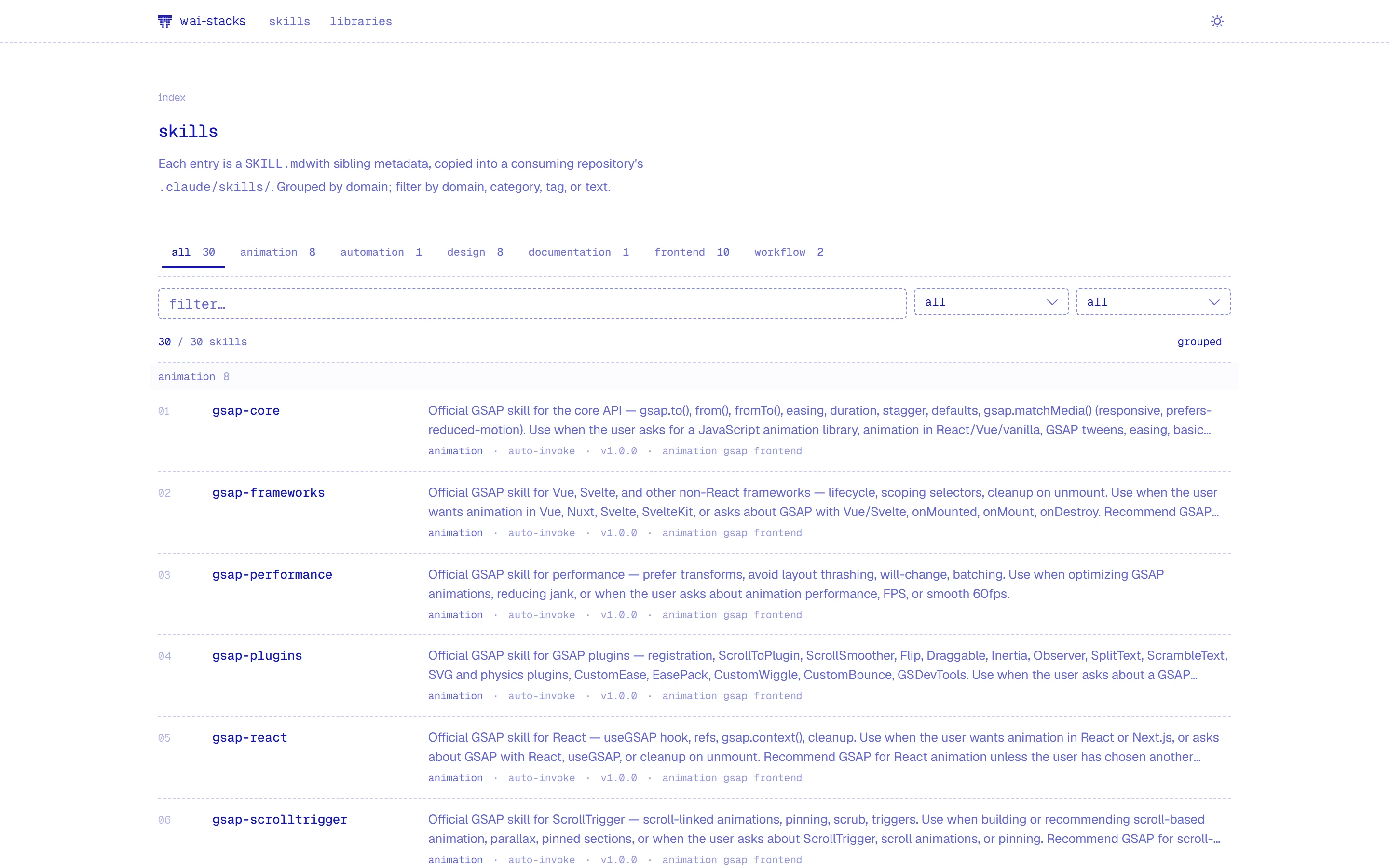Switch to the animation 8 tab
1389x868 pixels.
(277, 252)
